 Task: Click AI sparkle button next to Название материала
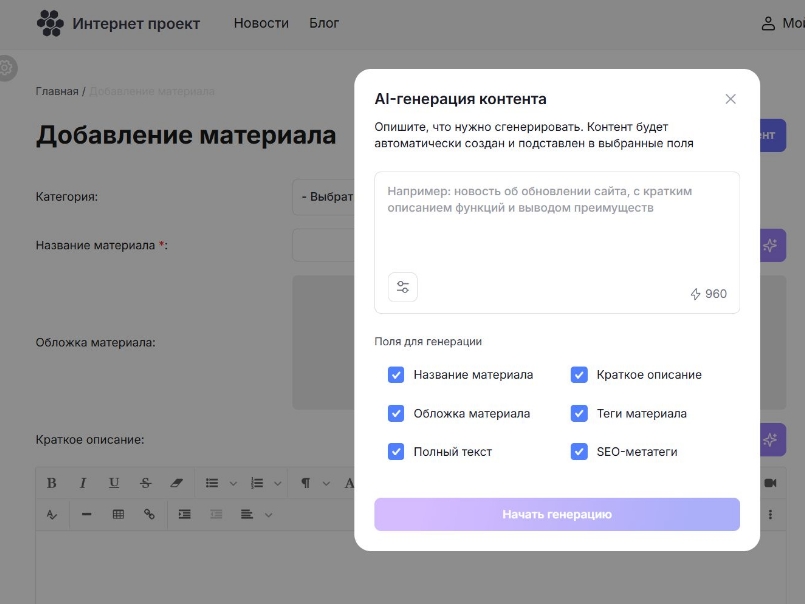pyautogui.click(x=772, y=246)
